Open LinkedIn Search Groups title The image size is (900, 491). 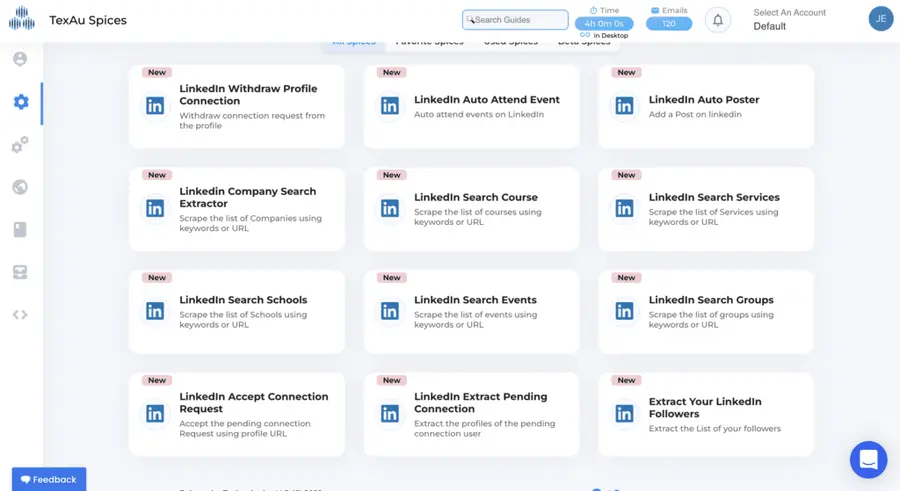(711, 300)
